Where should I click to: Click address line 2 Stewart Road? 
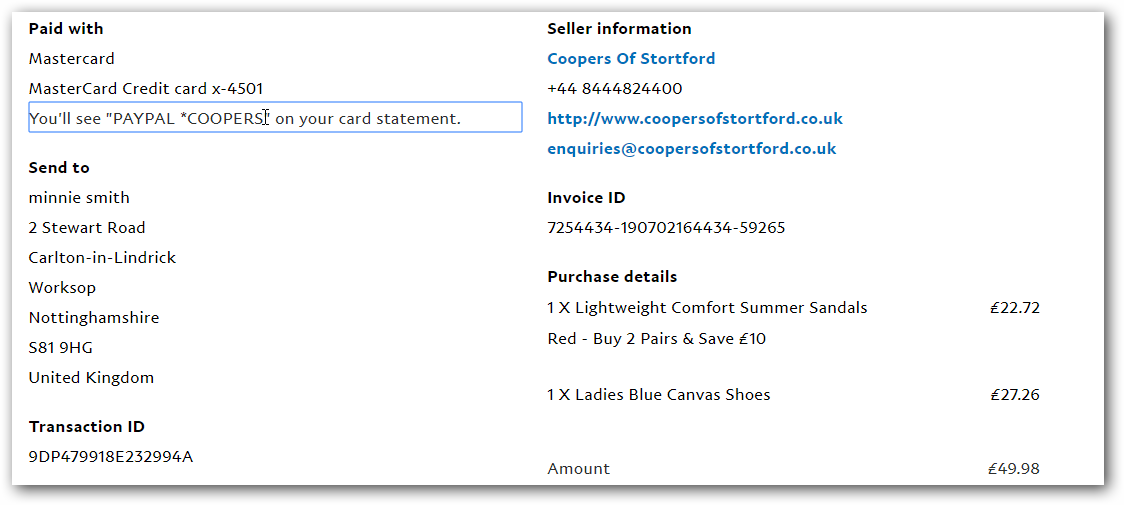87,228
